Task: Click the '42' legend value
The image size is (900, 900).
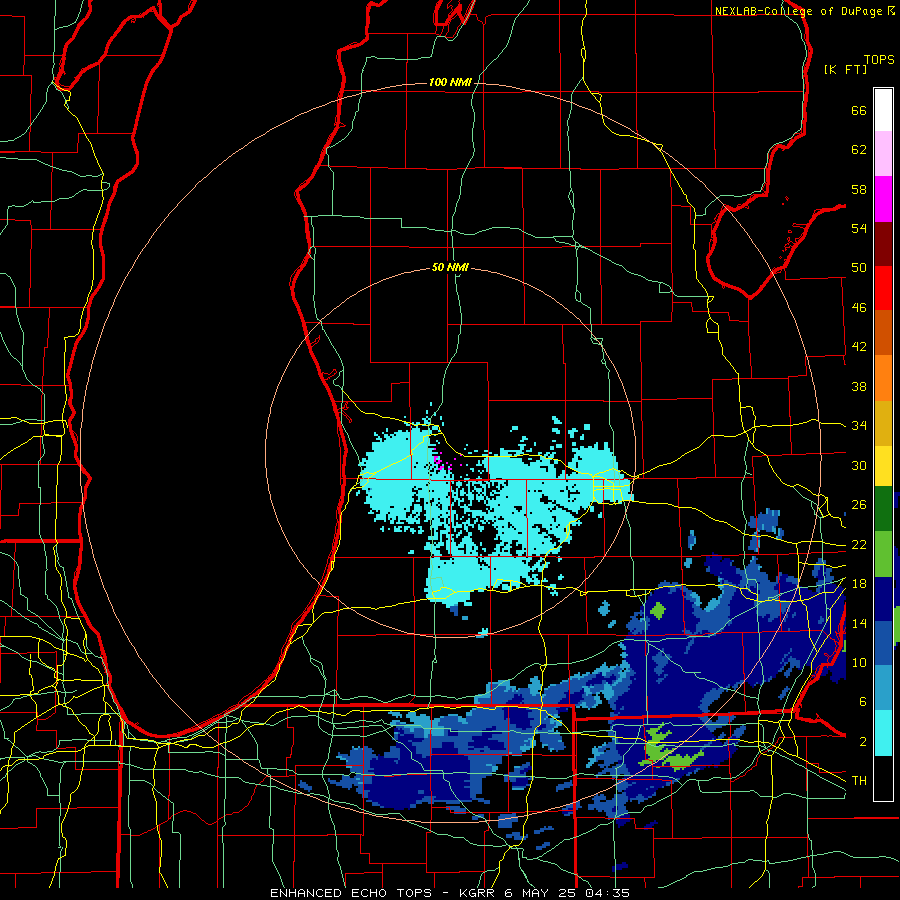Action: coord(859,347)
